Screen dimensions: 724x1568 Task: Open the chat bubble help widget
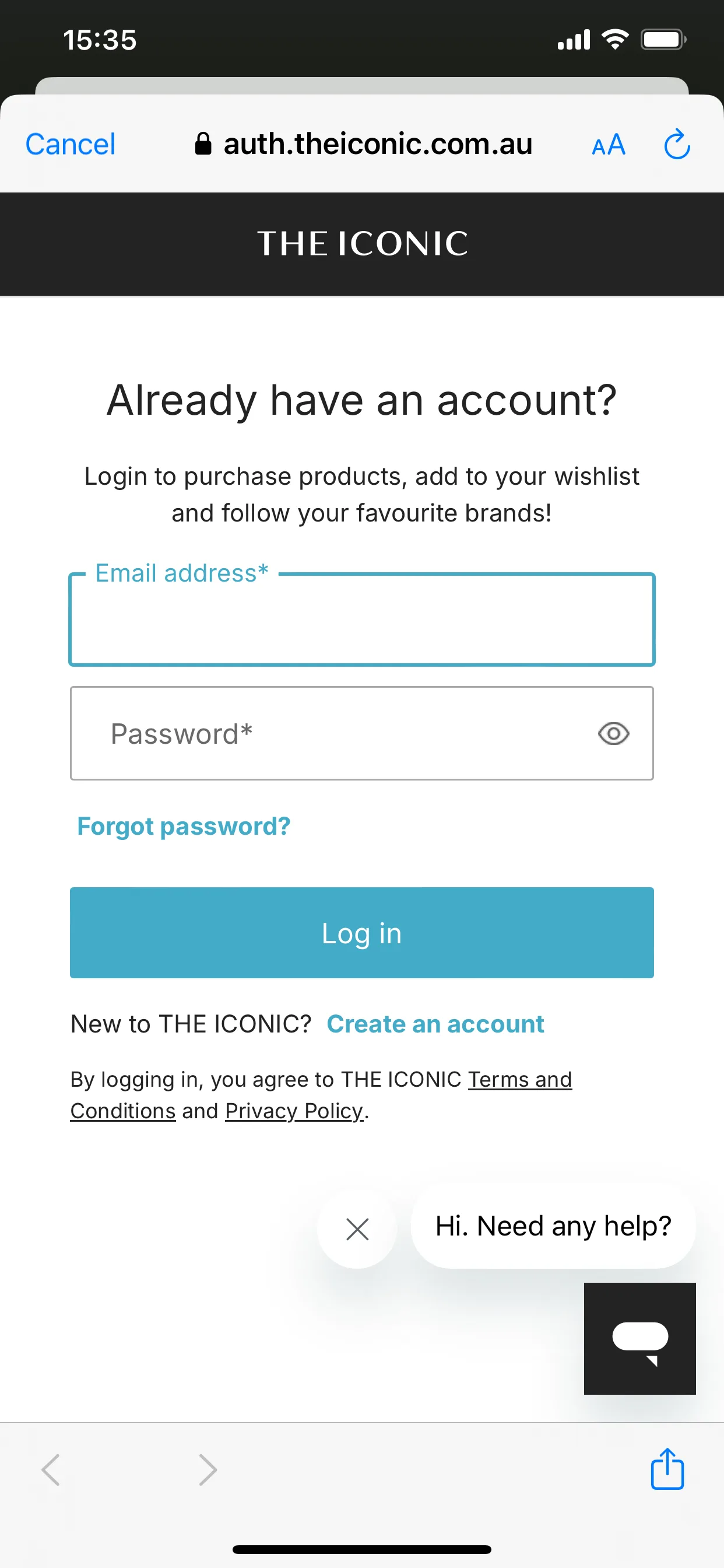coord(639,1339)
